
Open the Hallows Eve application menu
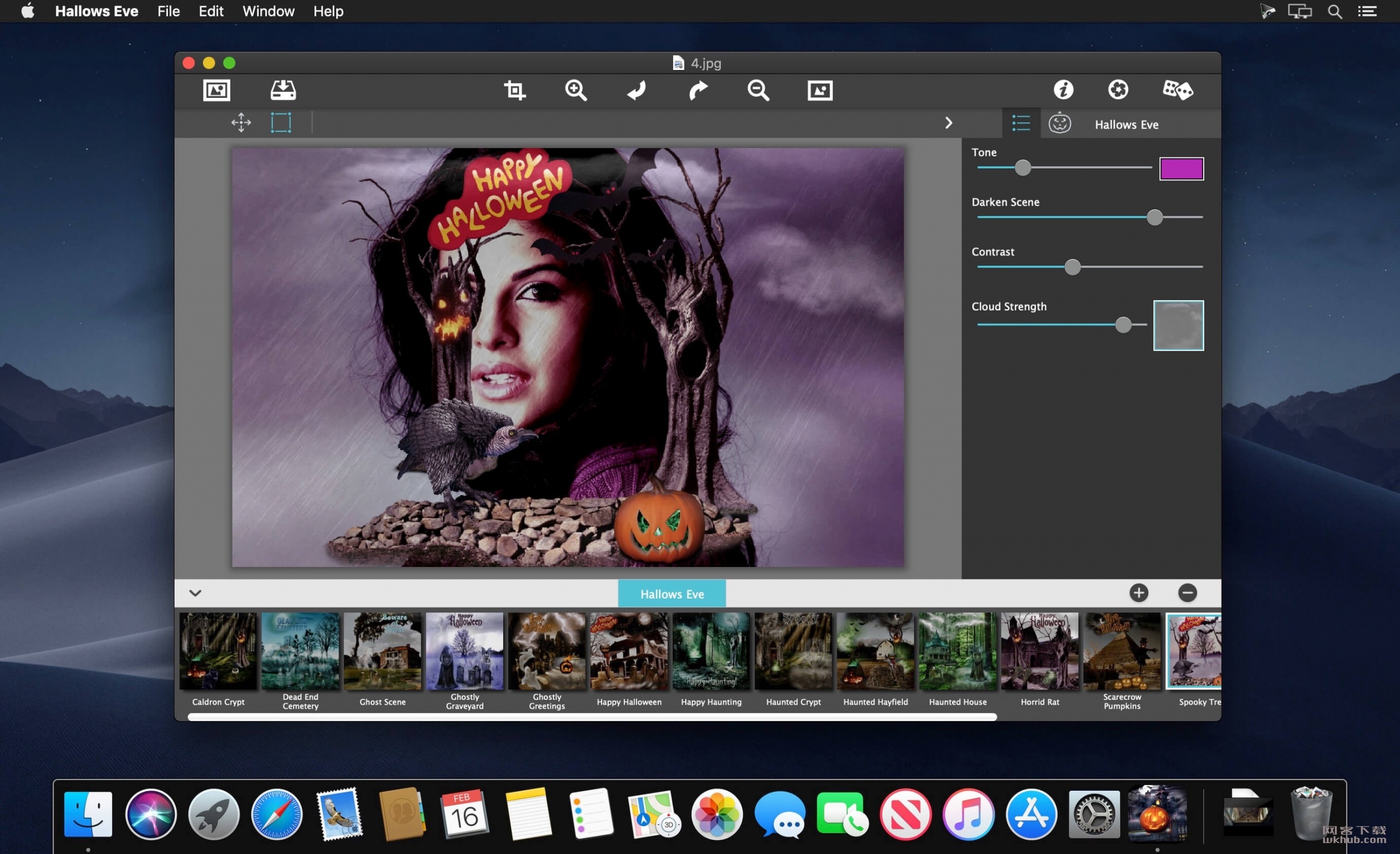[97, 11]
